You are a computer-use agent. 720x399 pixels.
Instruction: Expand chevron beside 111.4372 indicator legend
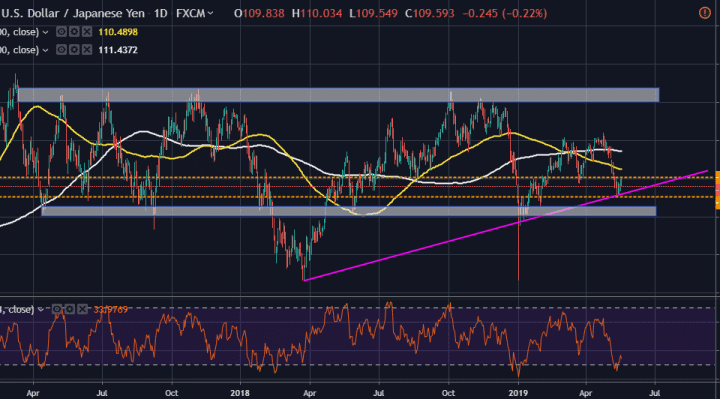[45, 50]
